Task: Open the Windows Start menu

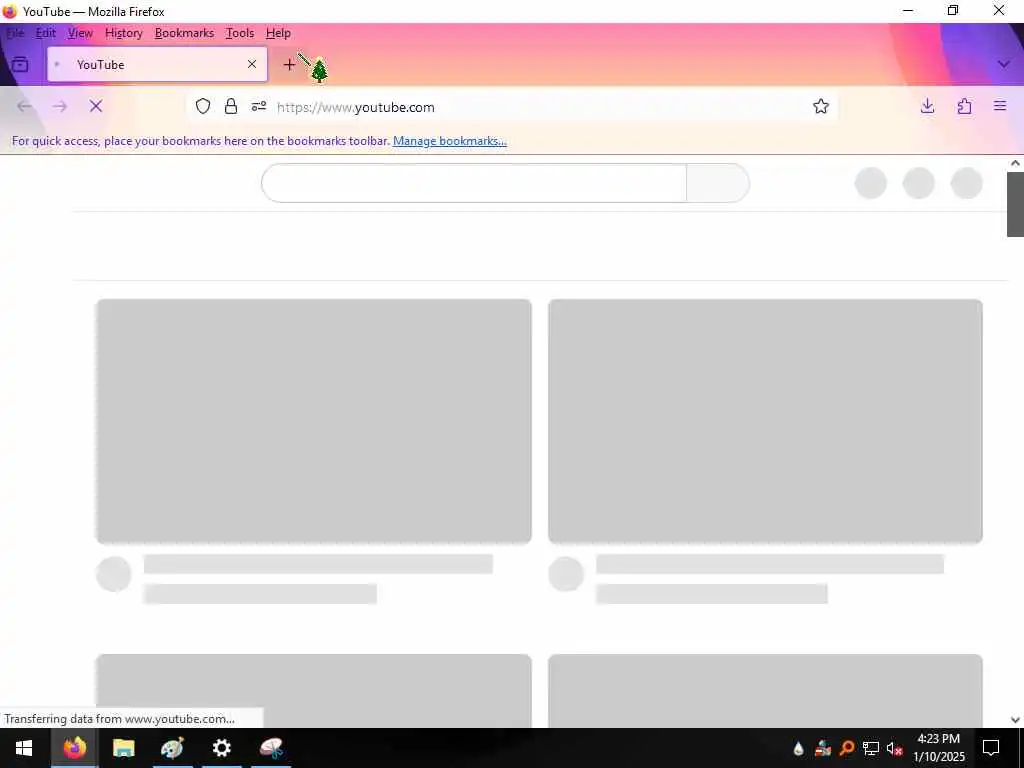Action: pyautogui.click(x=24, y=748)
